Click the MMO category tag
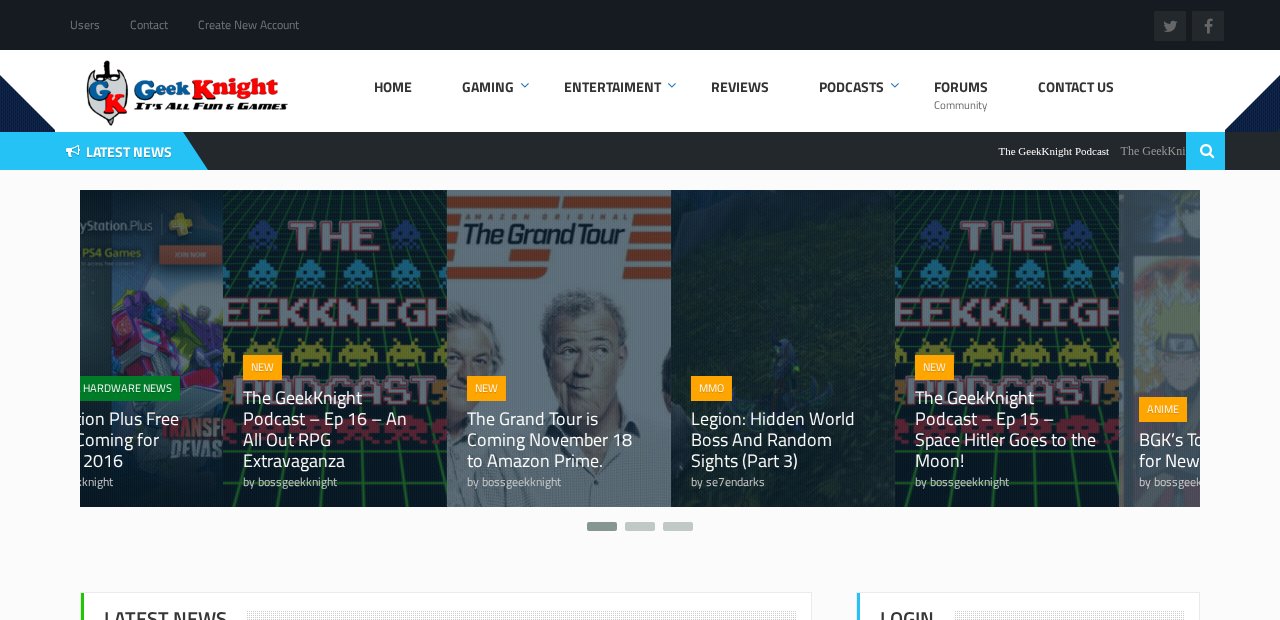The image size is (1280, 620). point(711,388)
